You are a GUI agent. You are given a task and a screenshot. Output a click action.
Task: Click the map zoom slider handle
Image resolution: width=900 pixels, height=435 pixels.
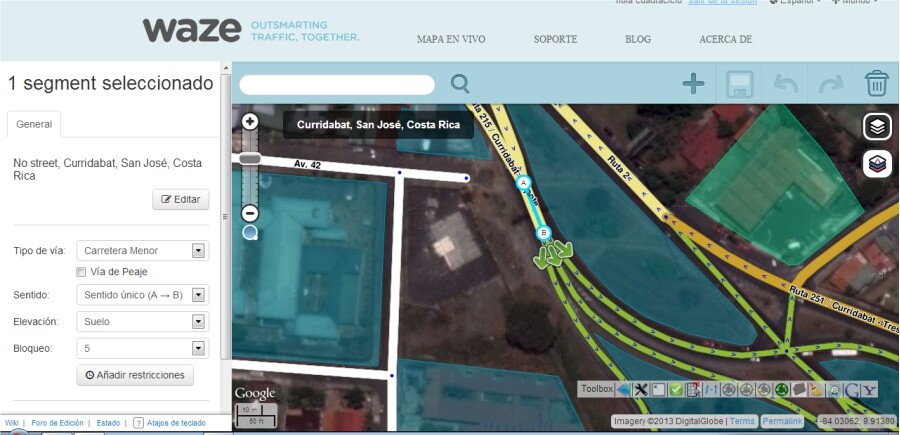(x=250, y=158)
